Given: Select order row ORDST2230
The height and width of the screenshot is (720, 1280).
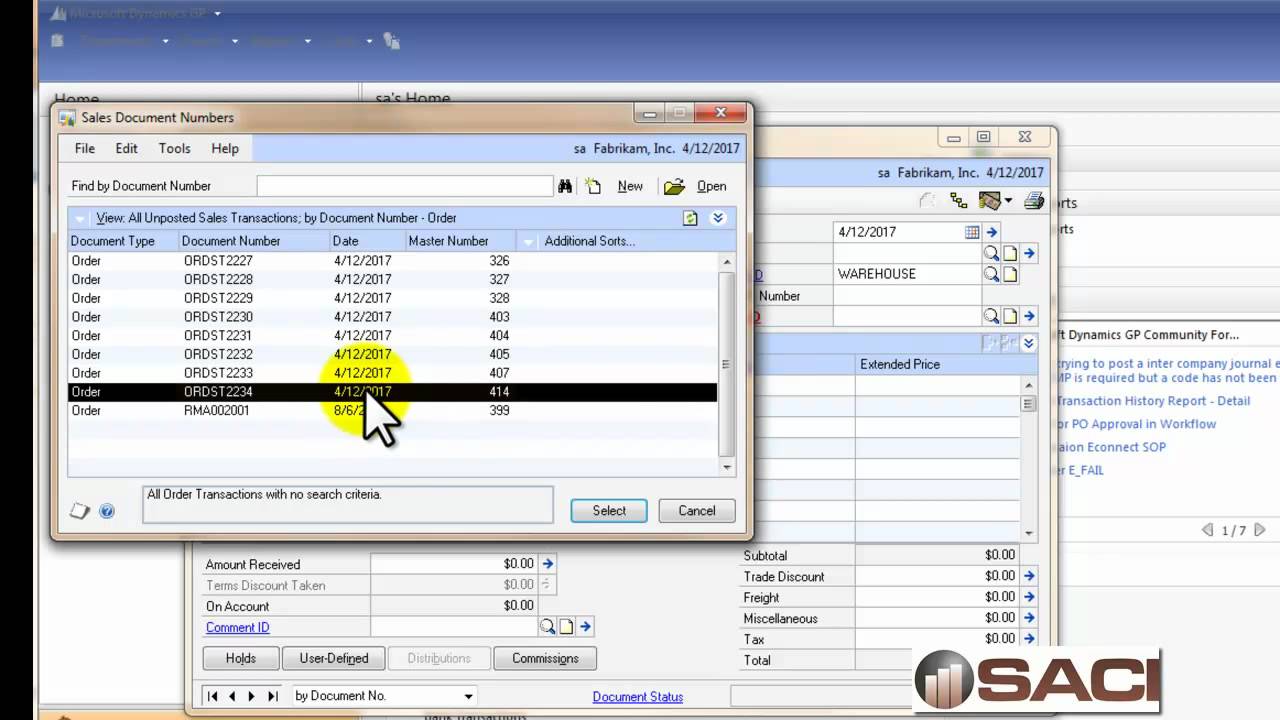Looking at the screenshot, I should [x=393, y=317].
